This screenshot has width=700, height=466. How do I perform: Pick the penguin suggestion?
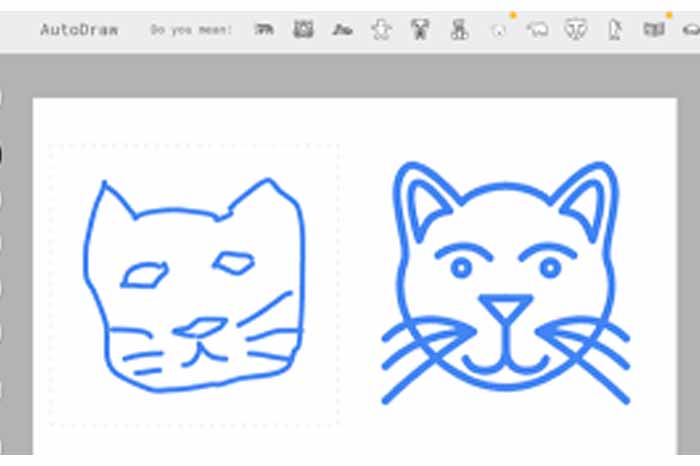(x=616, y=30)
